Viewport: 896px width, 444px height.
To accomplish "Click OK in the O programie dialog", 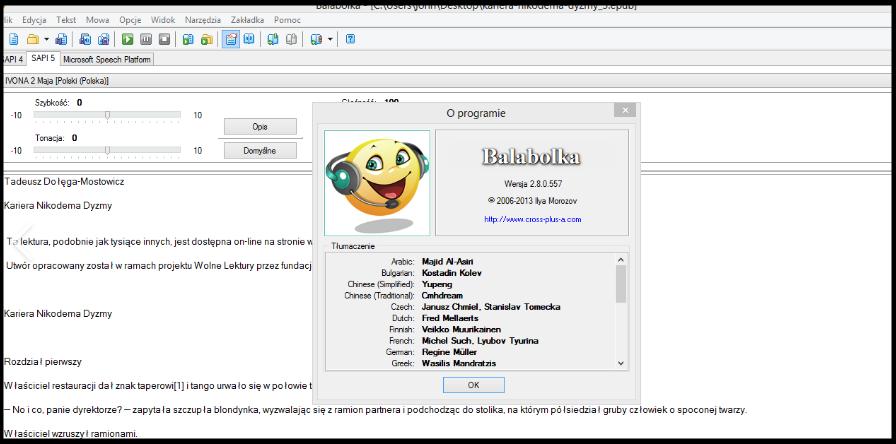I will [474, 385].
